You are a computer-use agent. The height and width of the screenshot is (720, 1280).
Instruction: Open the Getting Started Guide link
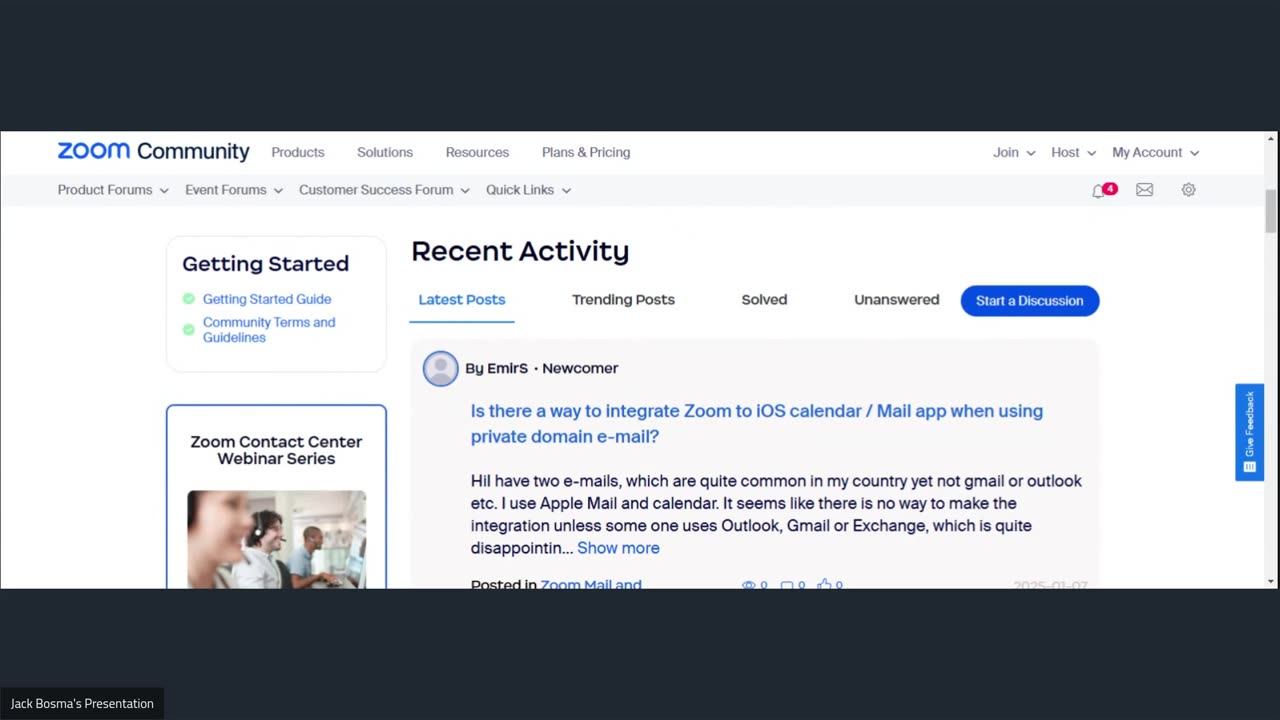(267, 299)
